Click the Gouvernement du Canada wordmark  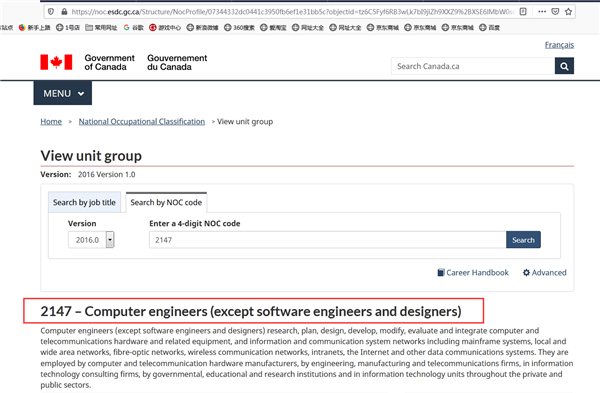[x=177, y=62]
